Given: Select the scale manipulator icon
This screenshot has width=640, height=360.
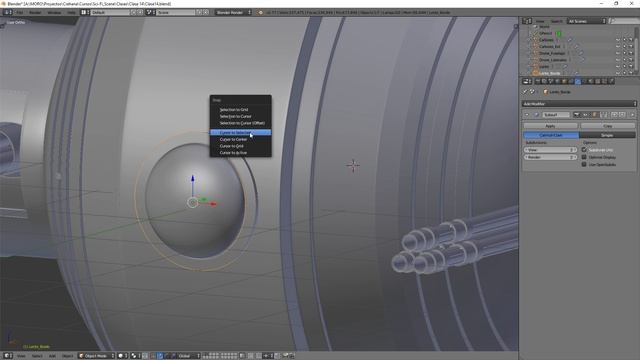Looking at the screenshot, I should click(x=173, y=356).
